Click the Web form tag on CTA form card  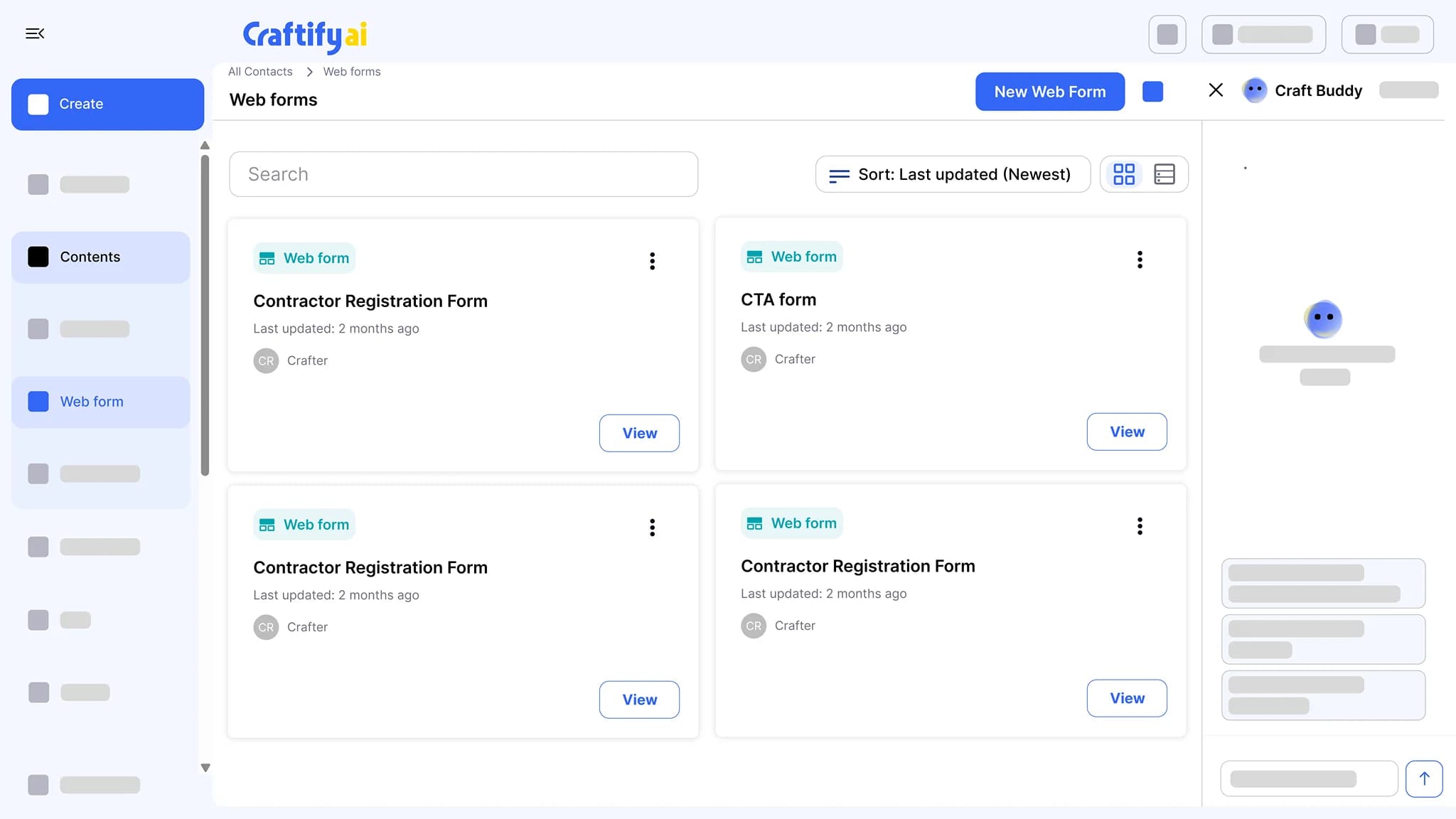(791, 257)
